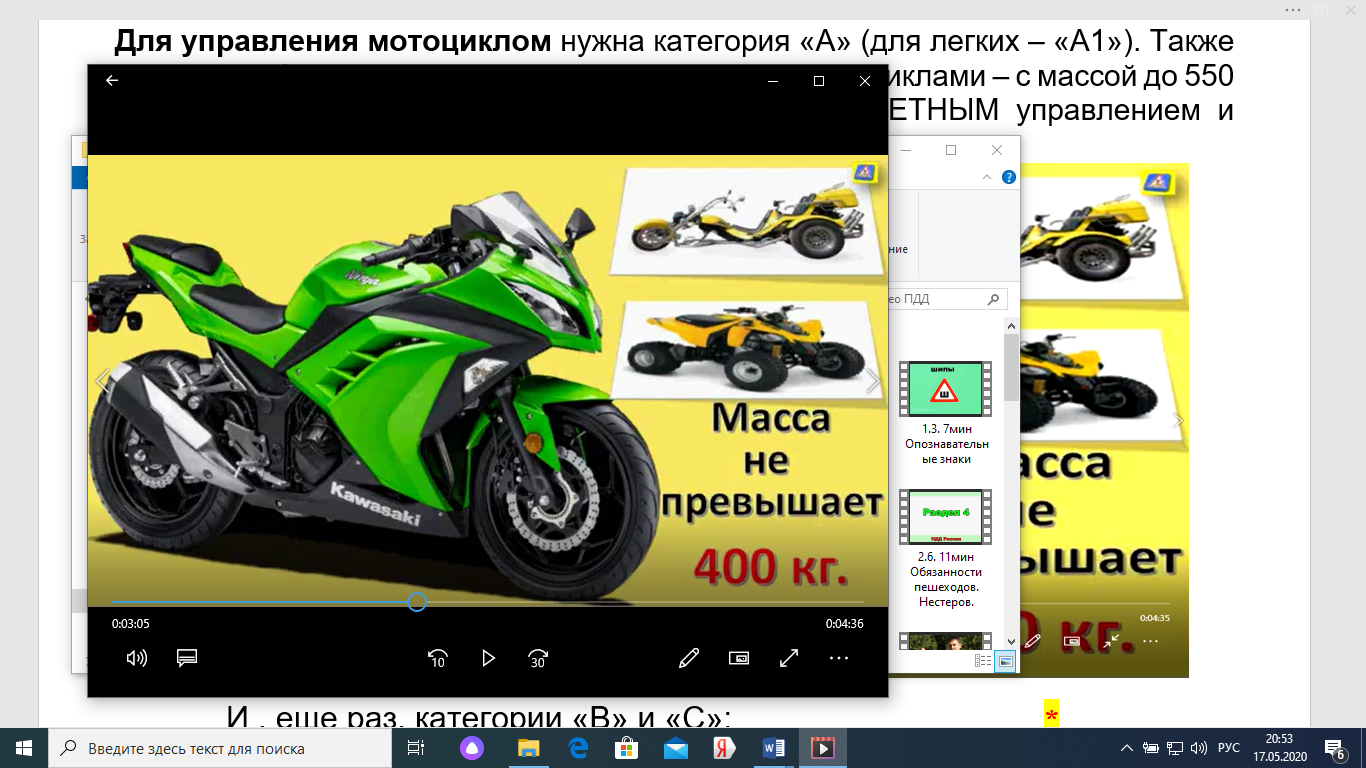The width and height of the screenshot is (1366, 768).
Task: Click the Movies & TV taskbar icon
Action: coord(823,748)
